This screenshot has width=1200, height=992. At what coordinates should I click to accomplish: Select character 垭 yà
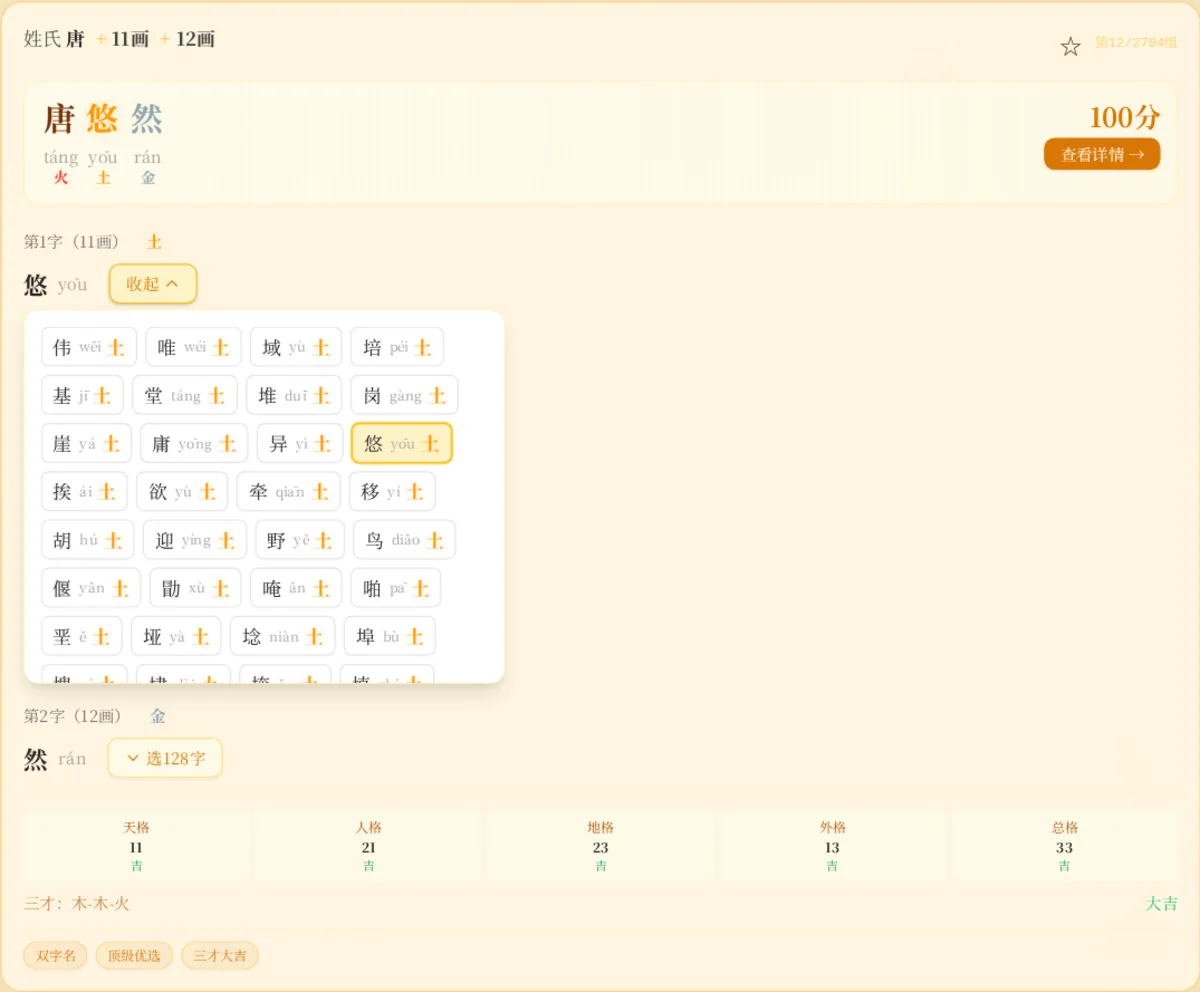click(176, 636)
